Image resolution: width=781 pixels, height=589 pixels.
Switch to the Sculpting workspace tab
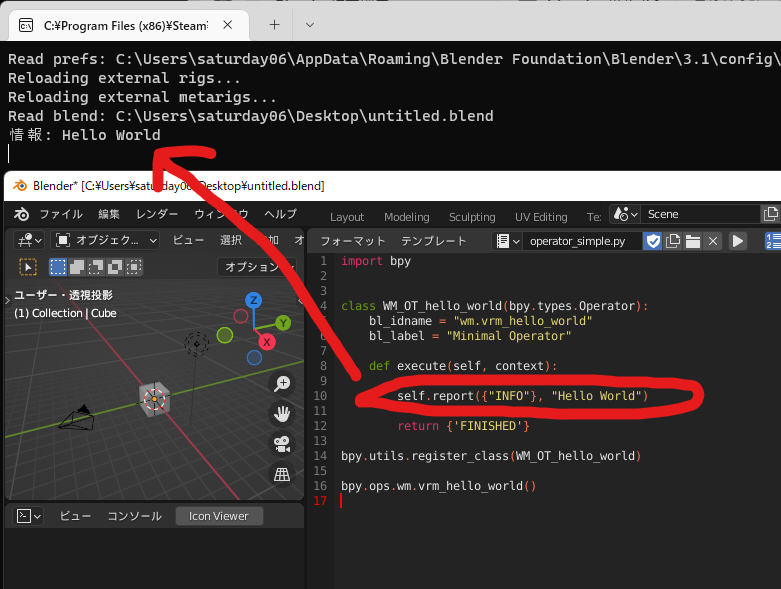472,217
